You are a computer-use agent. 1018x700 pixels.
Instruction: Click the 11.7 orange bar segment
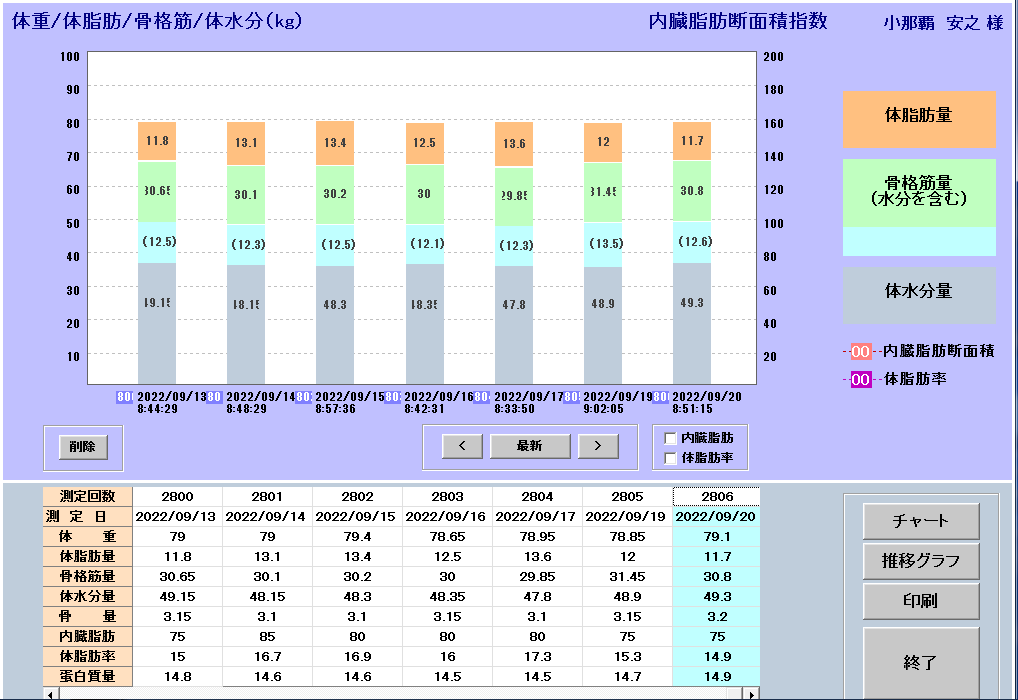click(692, 141)
